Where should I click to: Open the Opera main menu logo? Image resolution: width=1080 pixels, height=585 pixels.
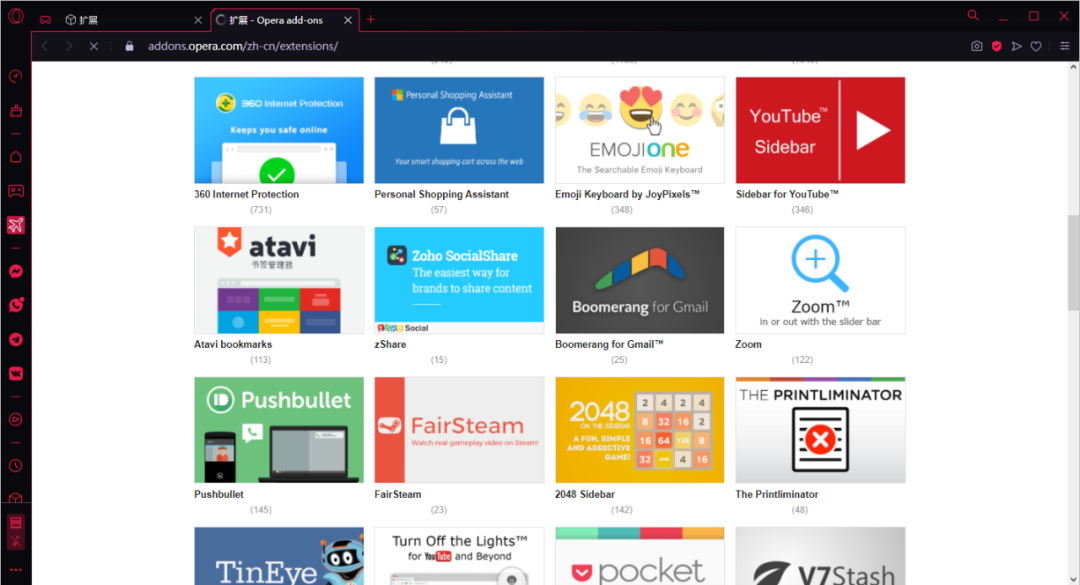[x=15, y=16]
